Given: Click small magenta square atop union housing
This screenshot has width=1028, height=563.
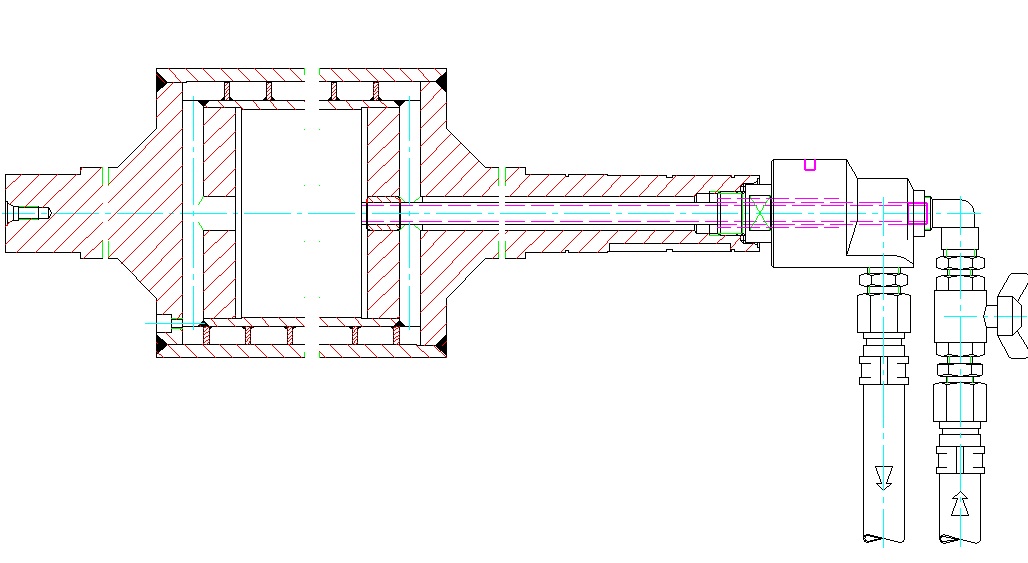Looking at the screenshot, I should point(810,165).
